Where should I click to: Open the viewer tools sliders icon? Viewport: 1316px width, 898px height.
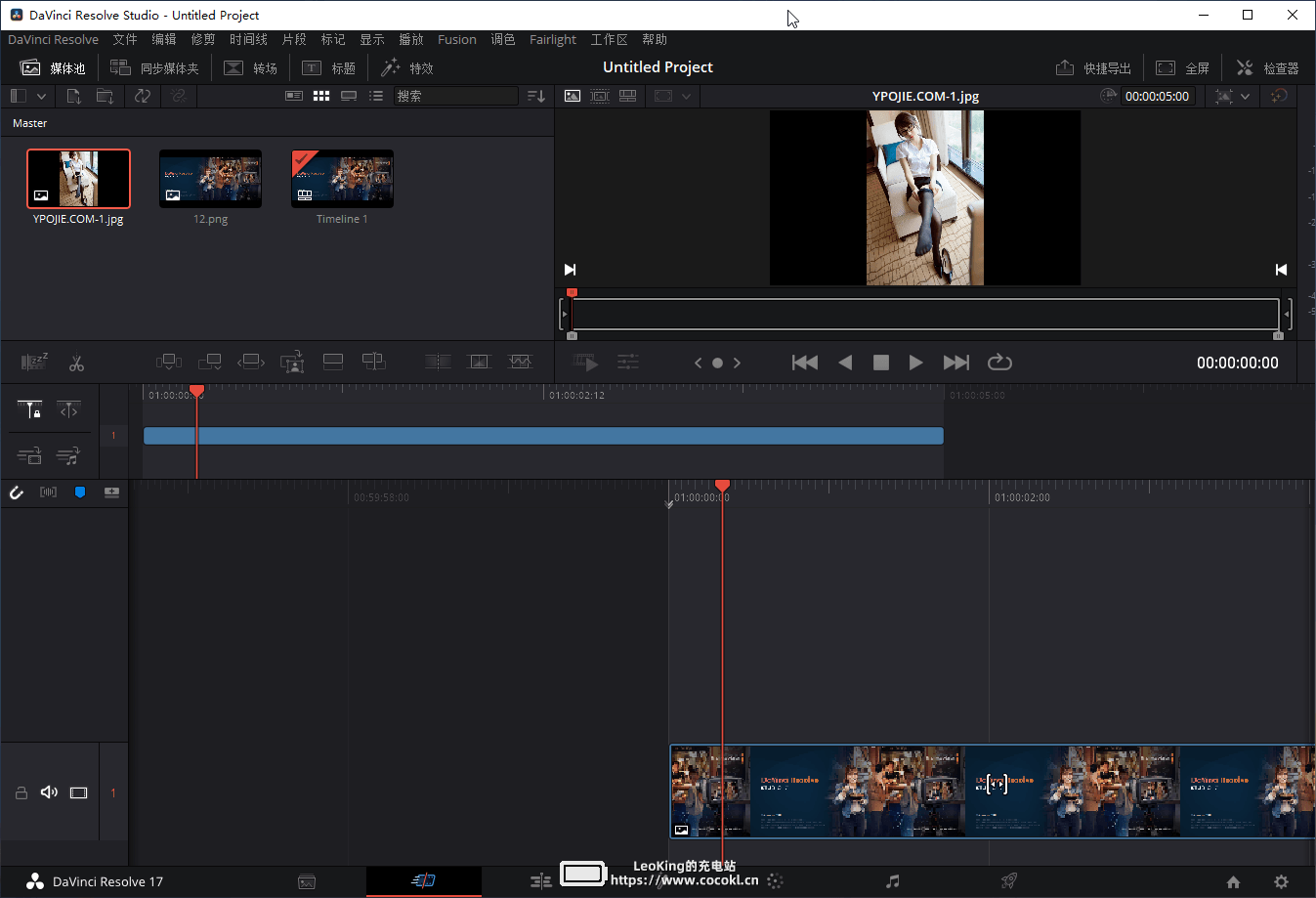click(x=628, y=363)
